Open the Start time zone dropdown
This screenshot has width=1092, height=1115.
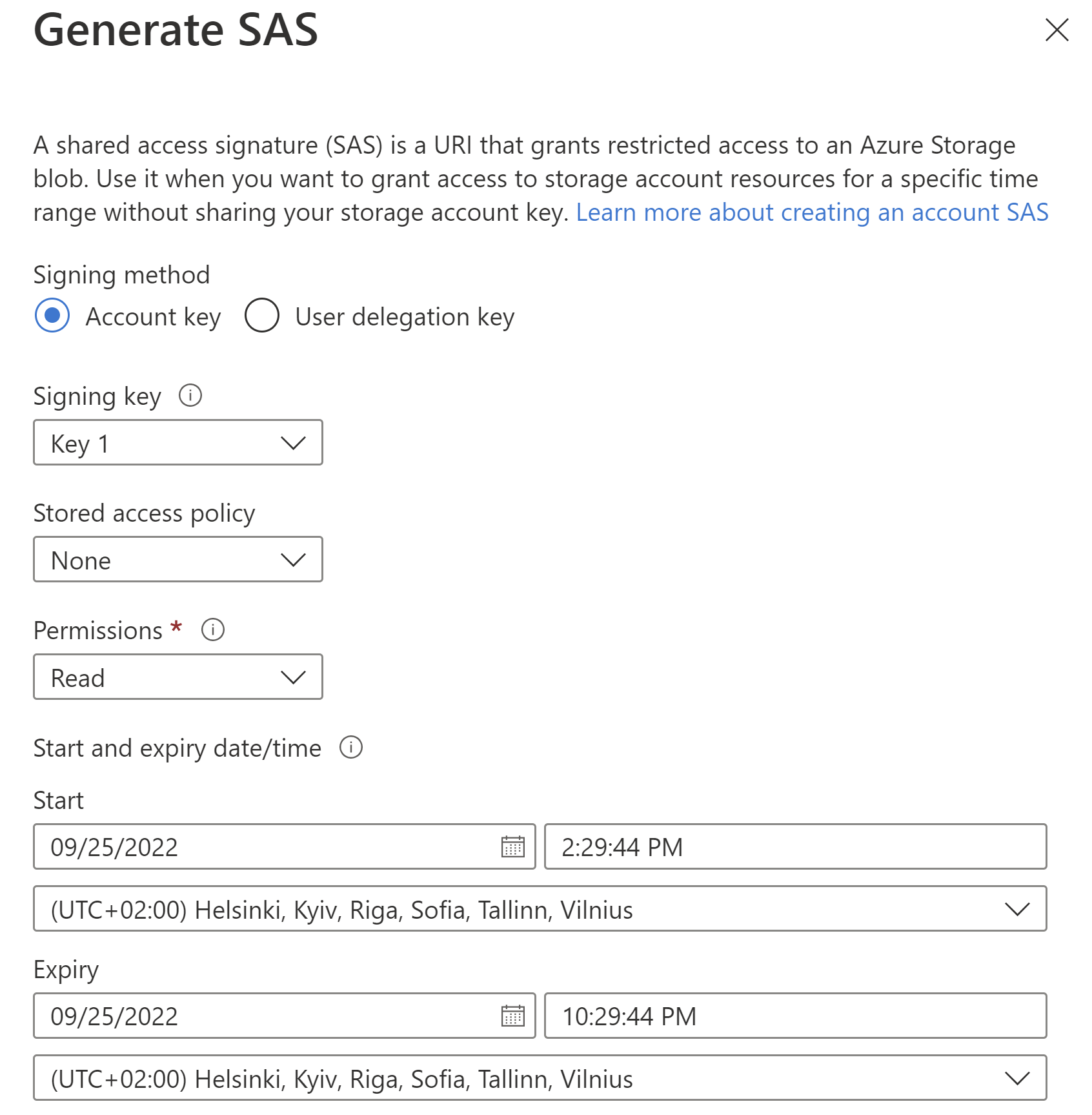(540, 908)
